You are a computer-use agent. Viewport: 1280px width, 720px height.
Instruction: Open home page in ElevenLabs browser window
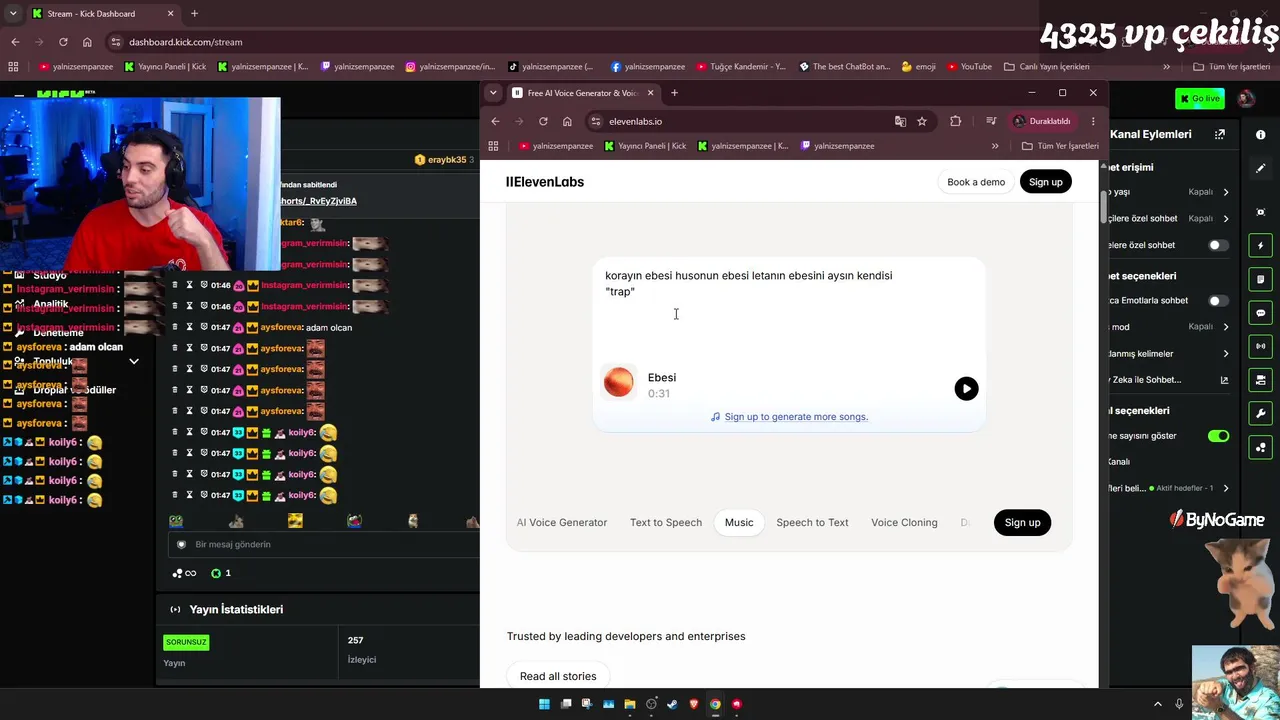pos(567,121)
